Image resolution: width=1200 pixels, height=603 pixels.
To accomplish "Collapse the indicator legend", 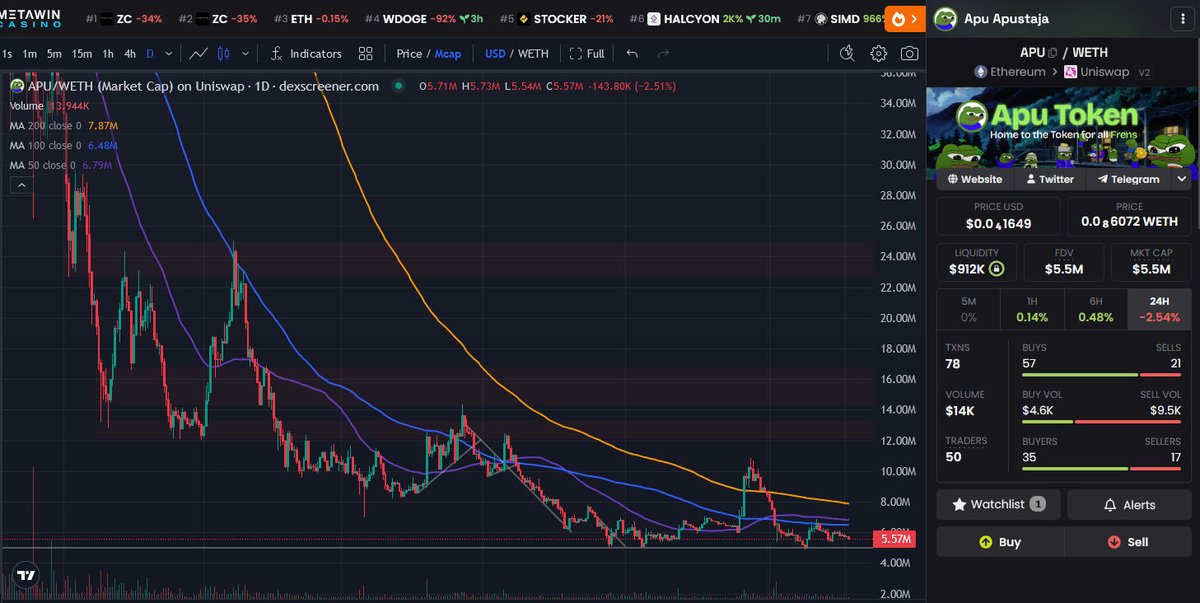I will tap(21, 185).
